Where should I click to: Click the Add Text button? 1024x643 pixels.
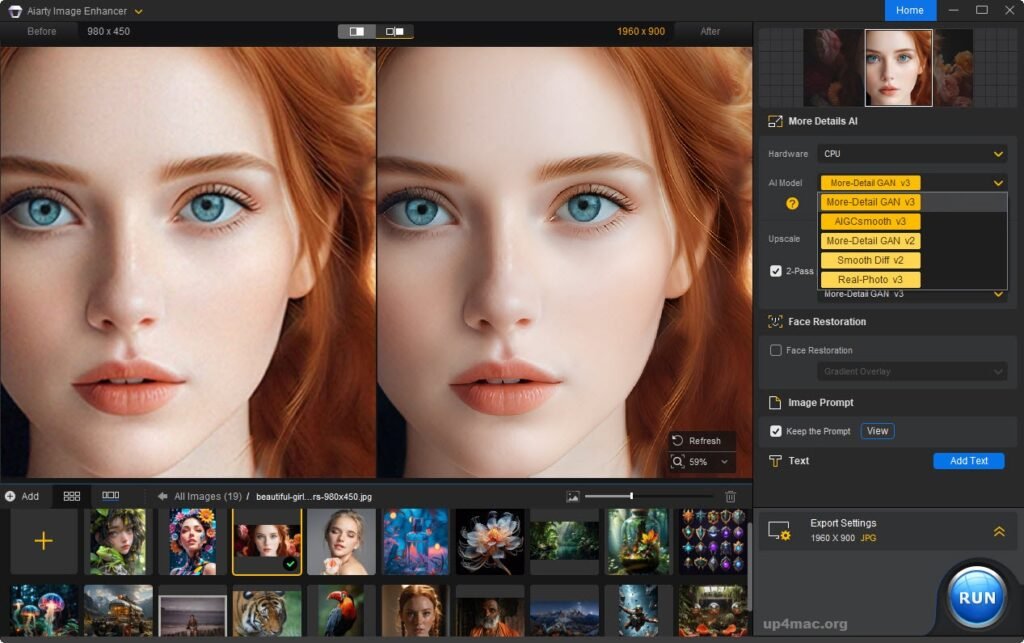[x=968, y=461]
